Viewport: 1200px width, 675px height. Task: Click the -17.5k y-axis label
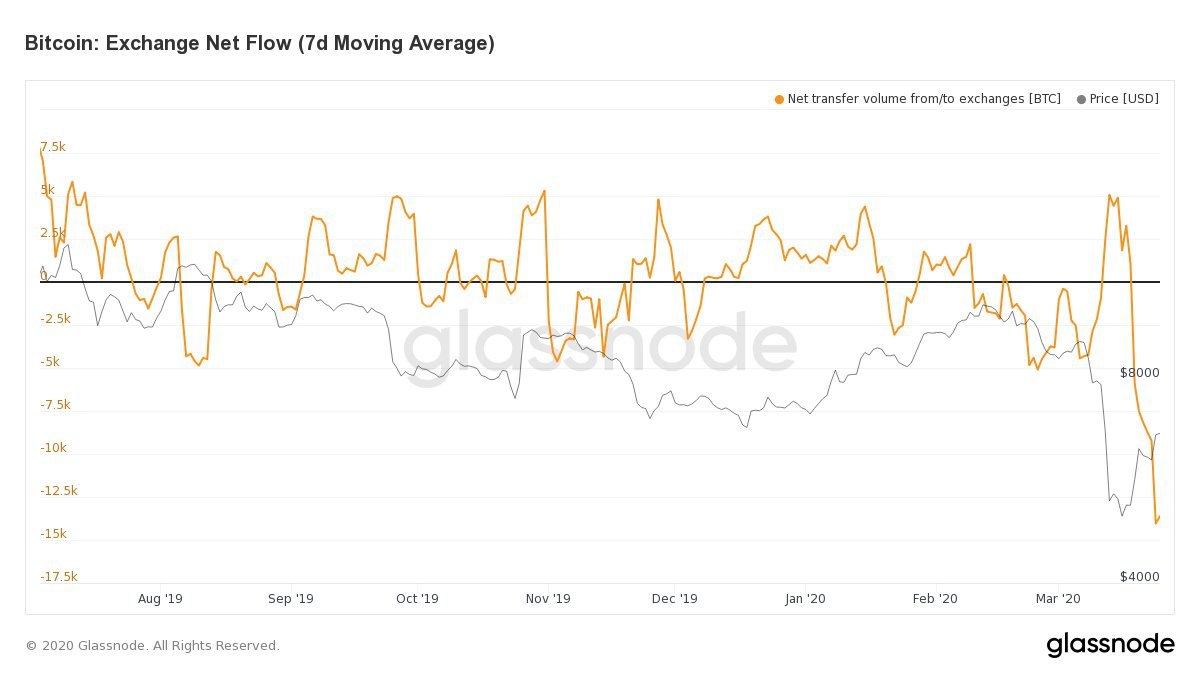(58, 577)
